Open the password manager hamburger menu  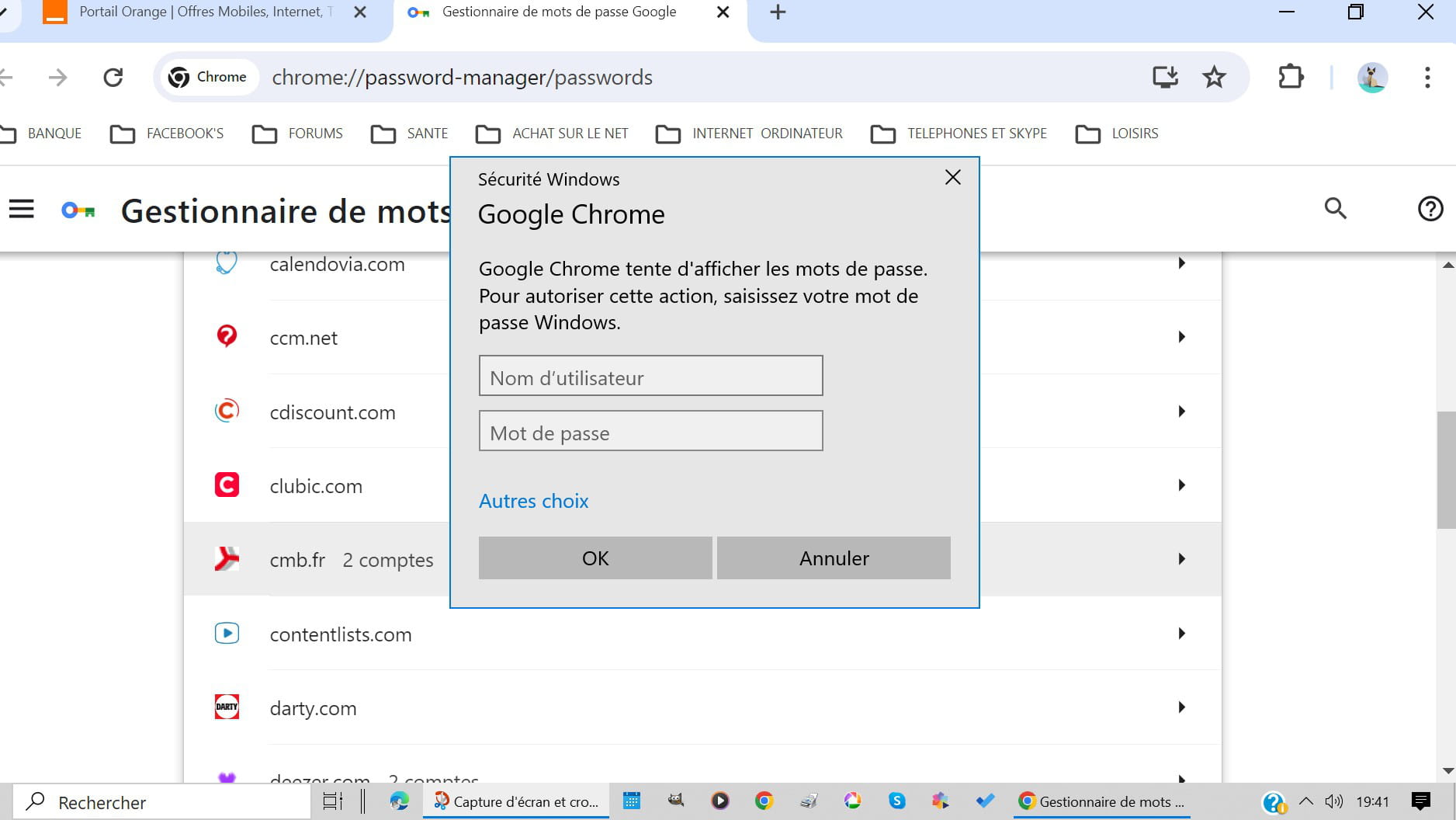[x=22, y=209]
